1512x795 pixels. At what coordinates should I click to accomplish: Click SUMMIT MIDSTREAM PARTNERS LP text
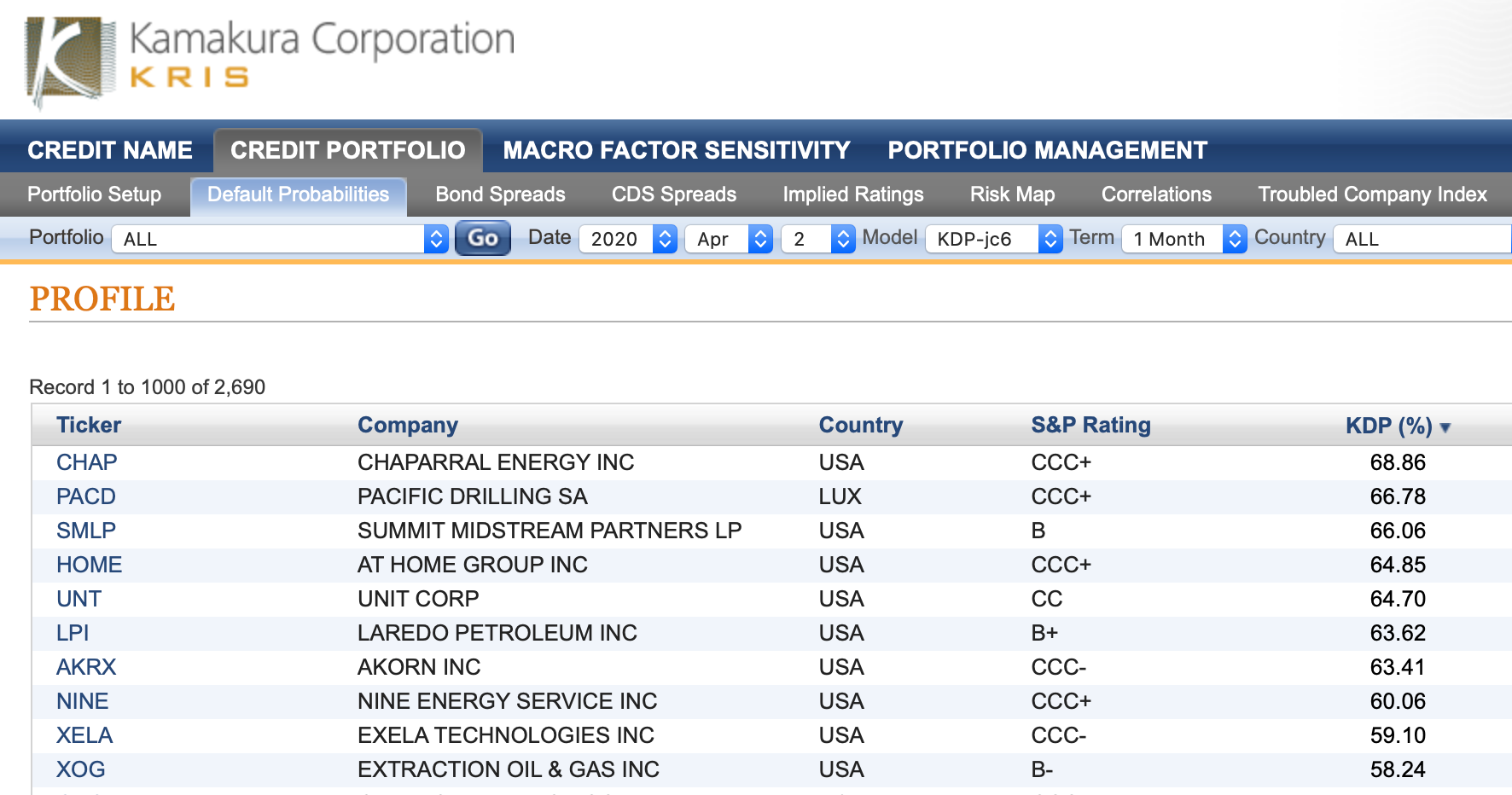(550, 531)
